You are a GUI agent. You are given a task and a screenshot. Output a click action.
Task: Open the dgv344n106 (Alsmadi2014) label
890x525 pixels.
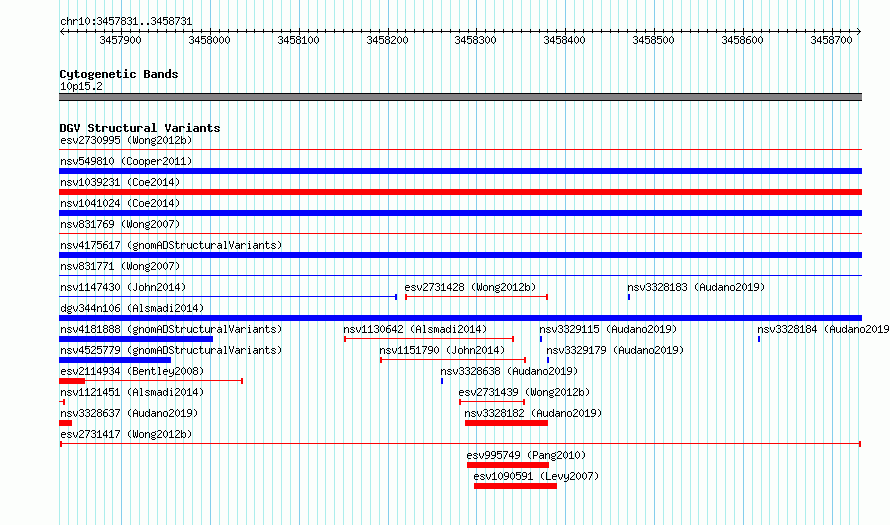(x=132, y=308)
